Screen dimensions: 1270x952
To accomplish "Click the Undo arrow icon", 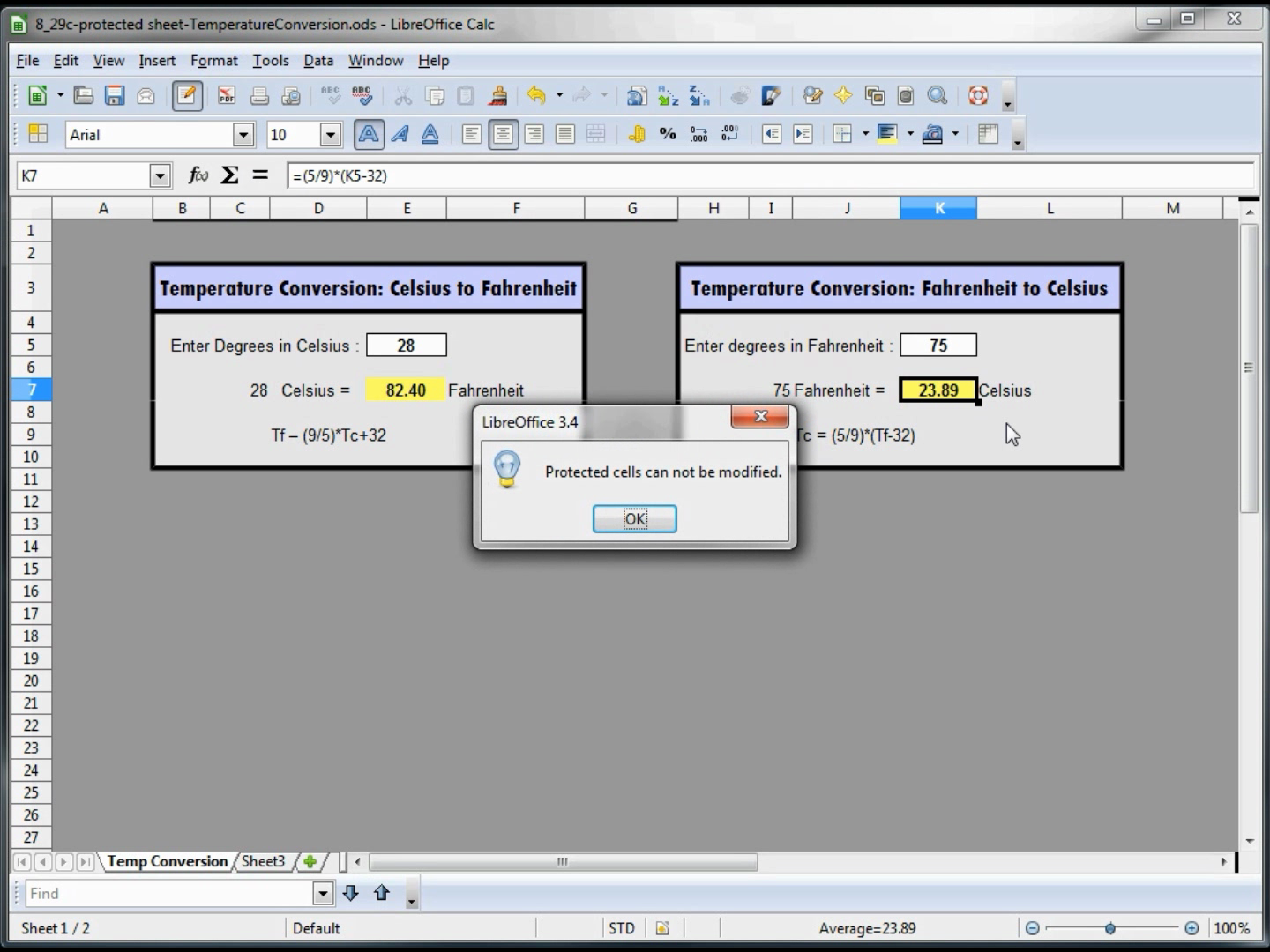I will (535, 96).
